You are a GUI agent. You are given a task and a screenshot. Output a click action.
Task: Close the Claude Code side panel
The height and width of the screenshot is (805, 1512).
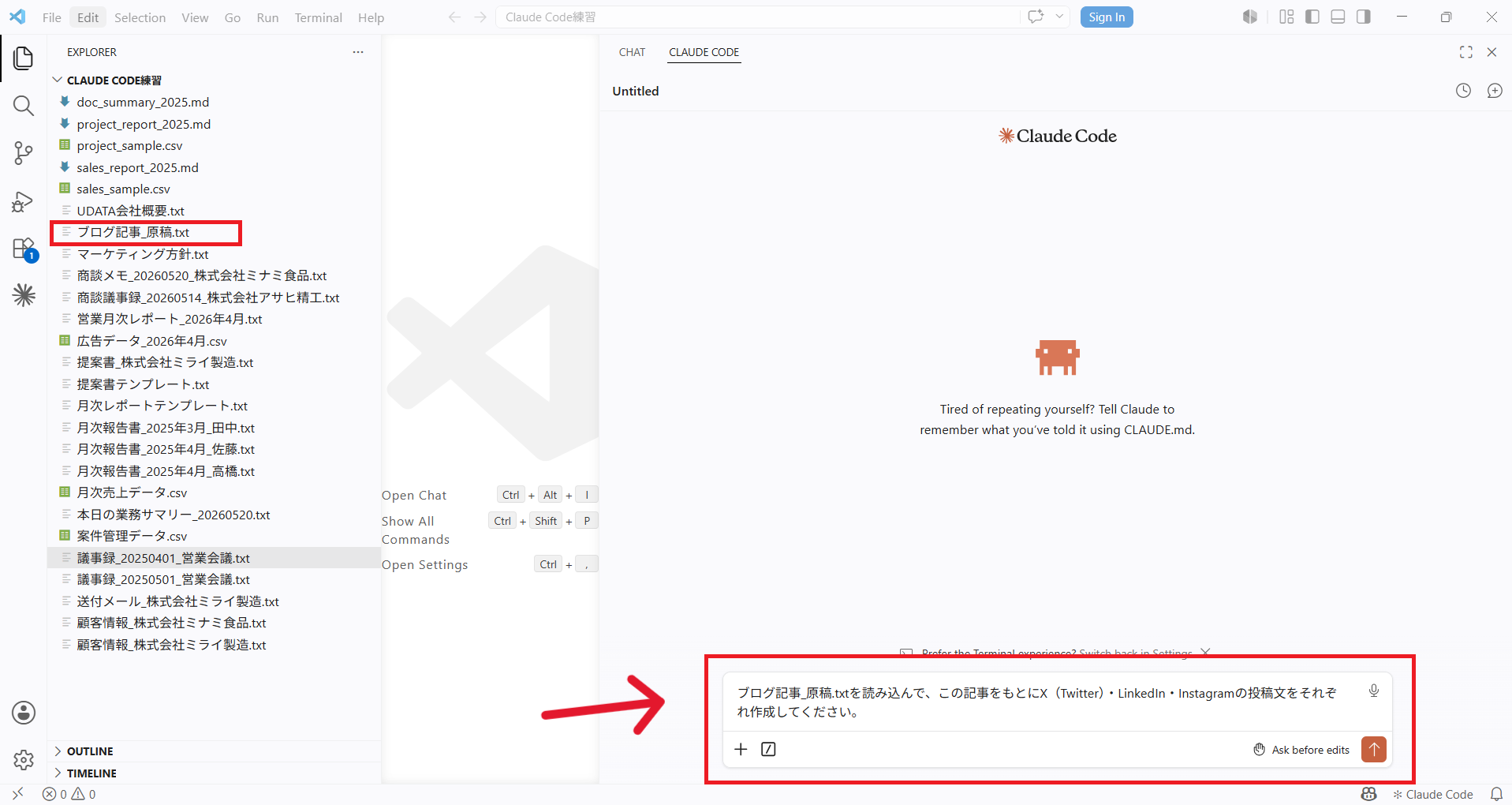(1491, 52)
